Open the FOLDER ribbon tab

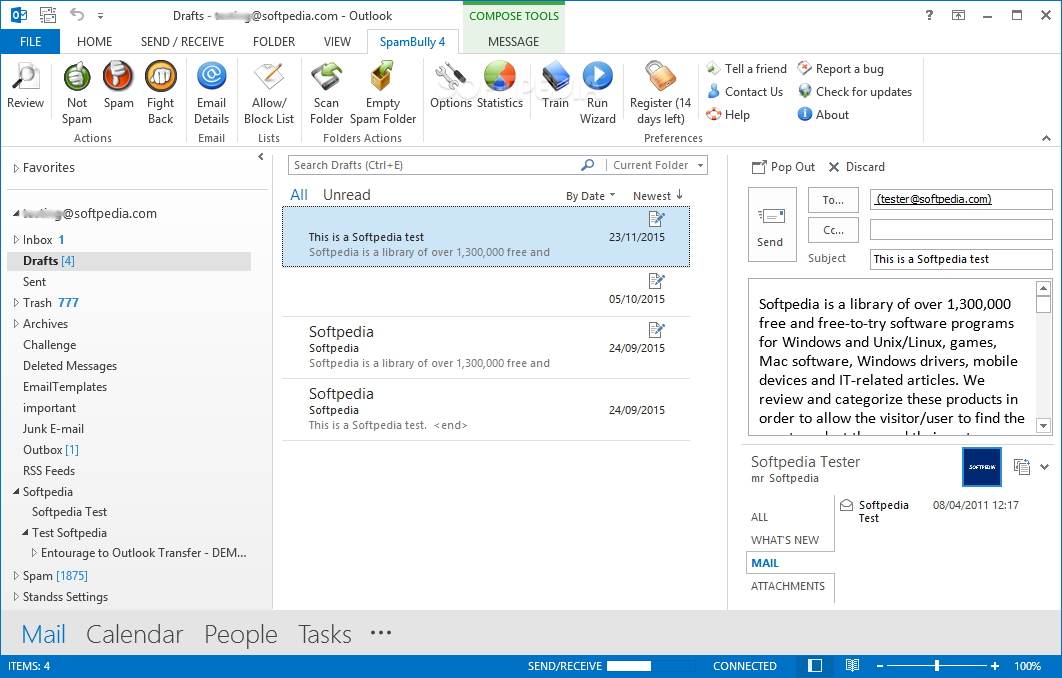pyautogui.click(x=274, y=41)
